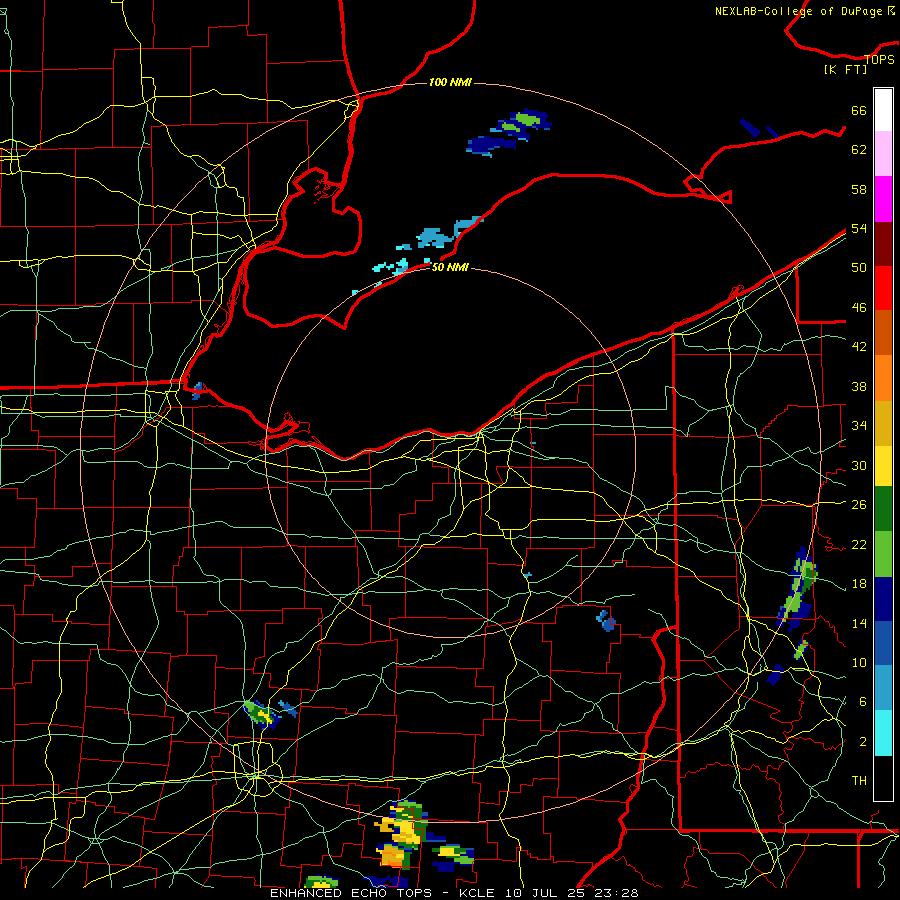Click the 2 legend value
900x900 pixels.
point(862,742)
